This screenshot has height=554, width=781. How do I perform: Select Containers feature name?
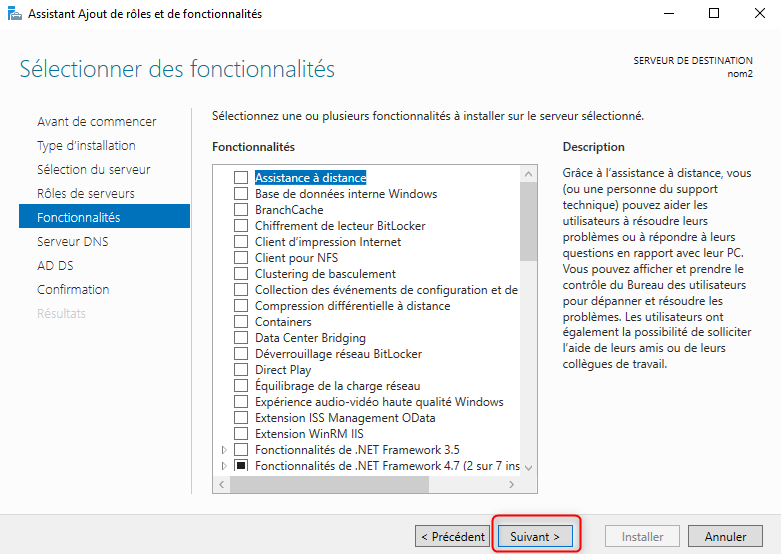point(283,322)
